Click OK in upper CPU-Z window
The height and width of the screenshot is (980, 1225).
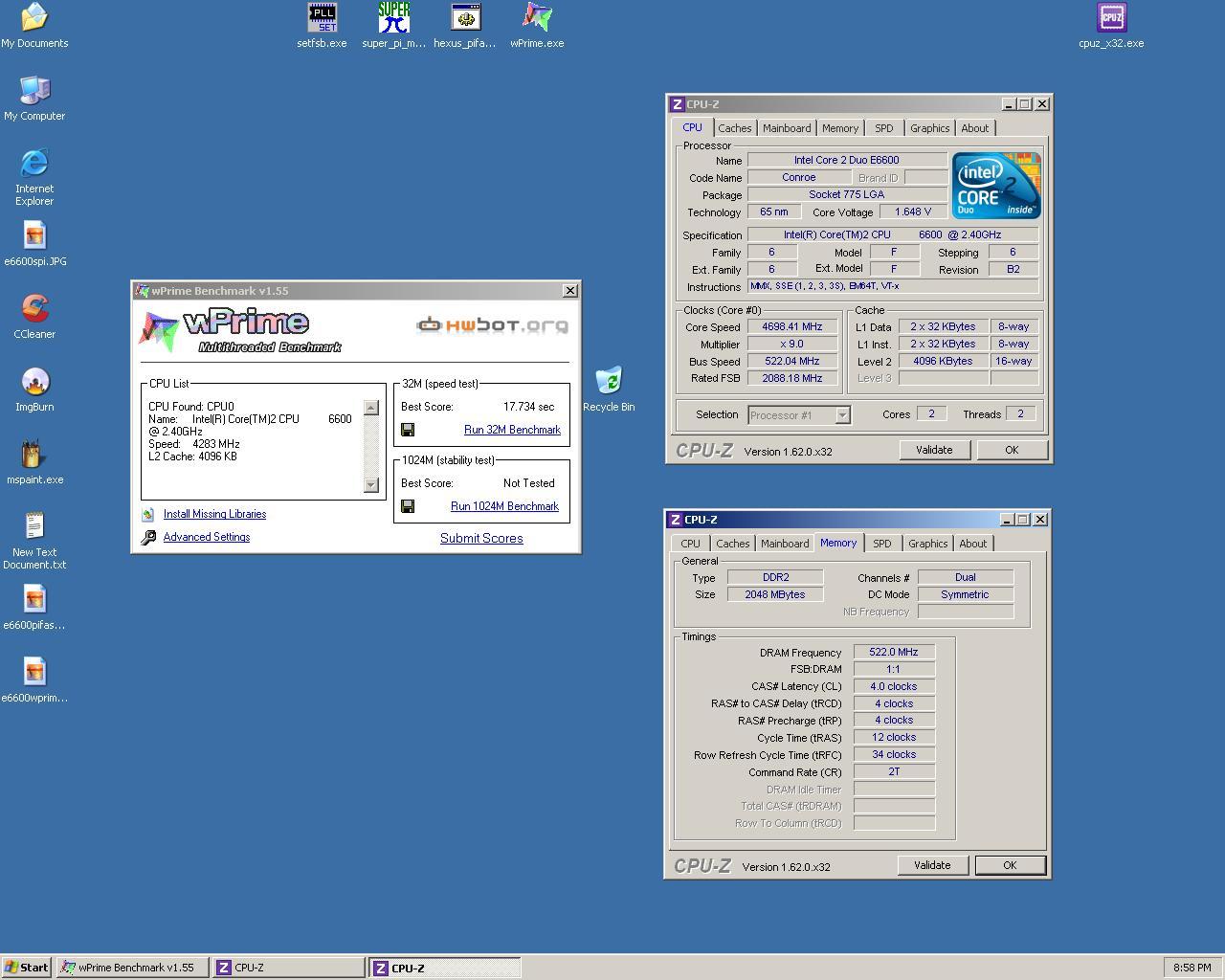click(x=1012, y=450)
